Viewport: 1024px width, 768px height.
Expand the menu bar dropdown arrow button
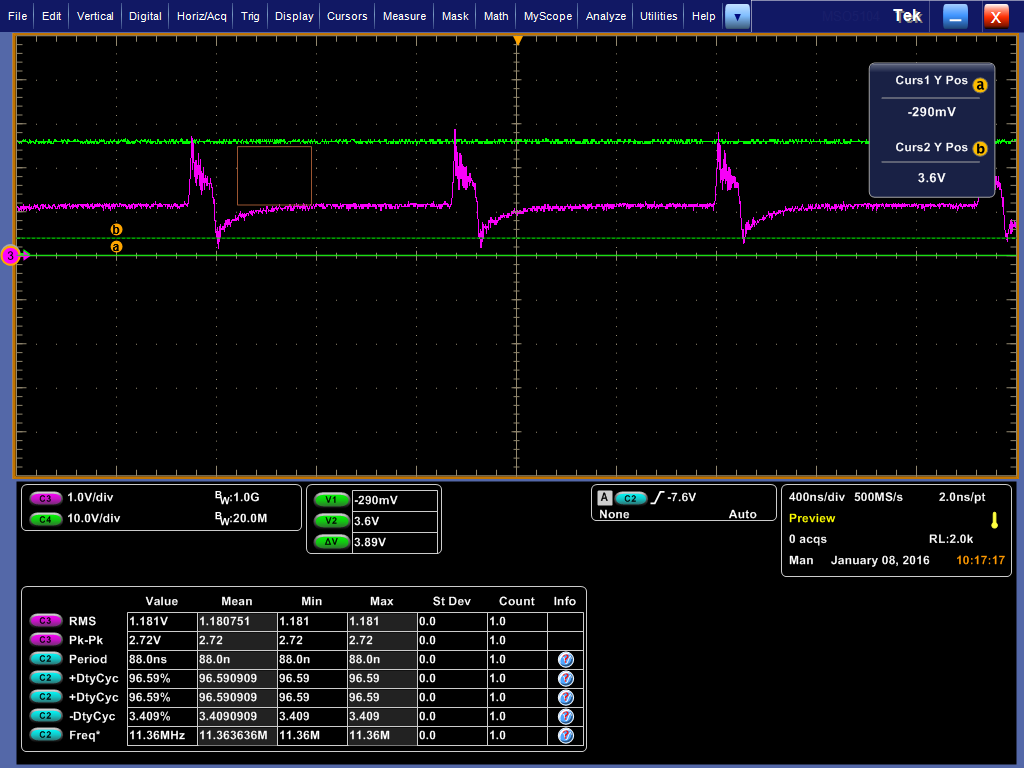pos(737,16)
